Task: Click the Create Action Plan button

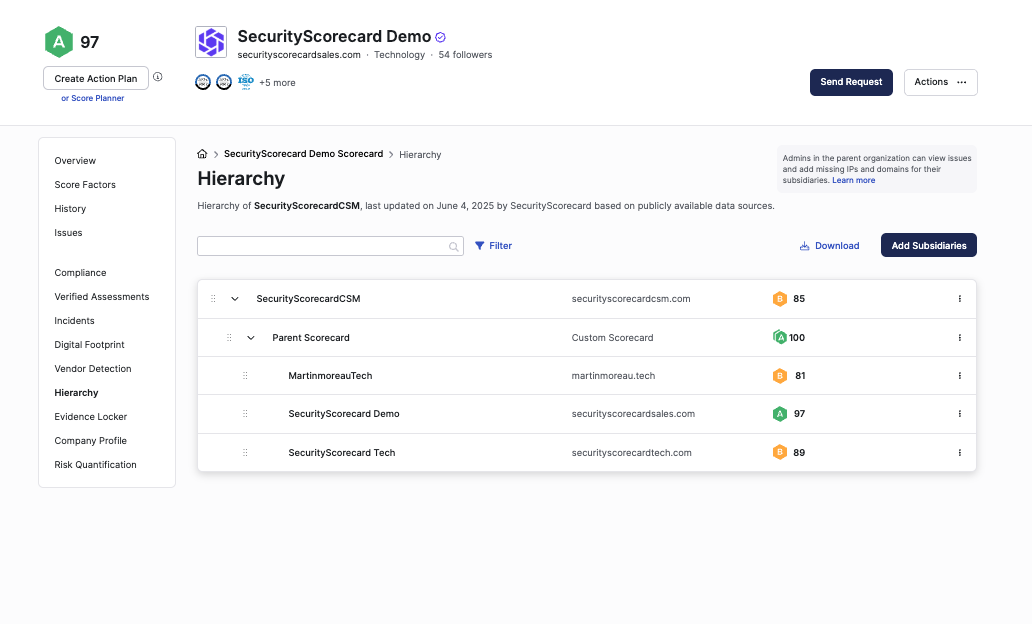Action: click(96, 78)
